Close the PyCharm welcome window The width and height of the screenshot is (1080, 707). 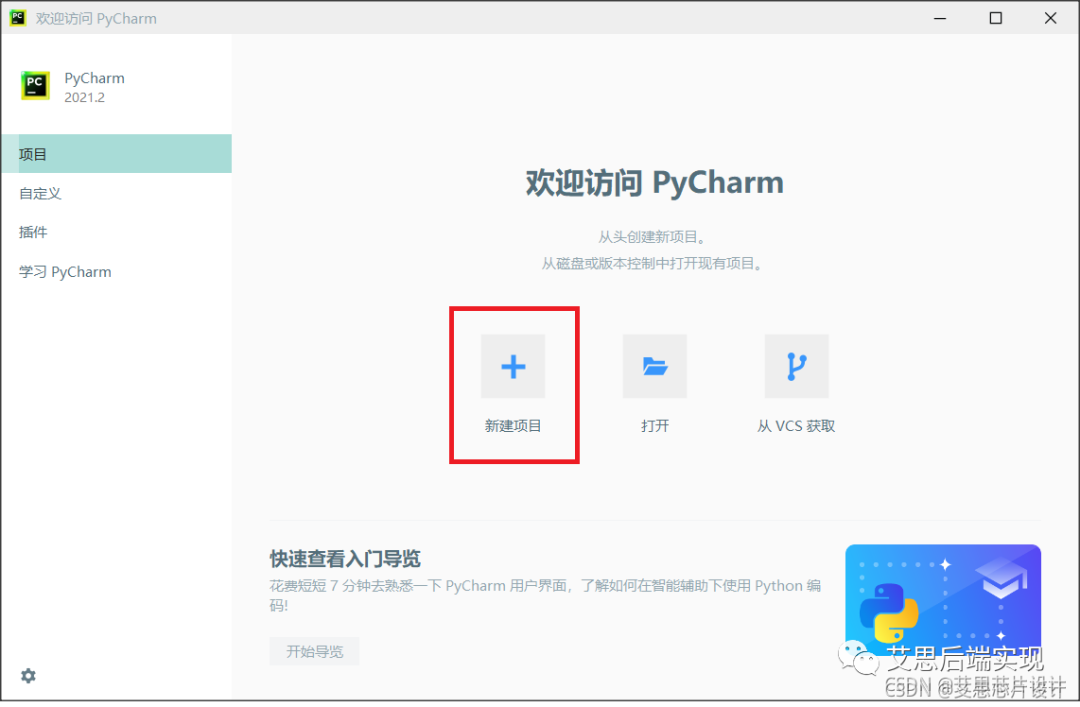click(1050, 18)
